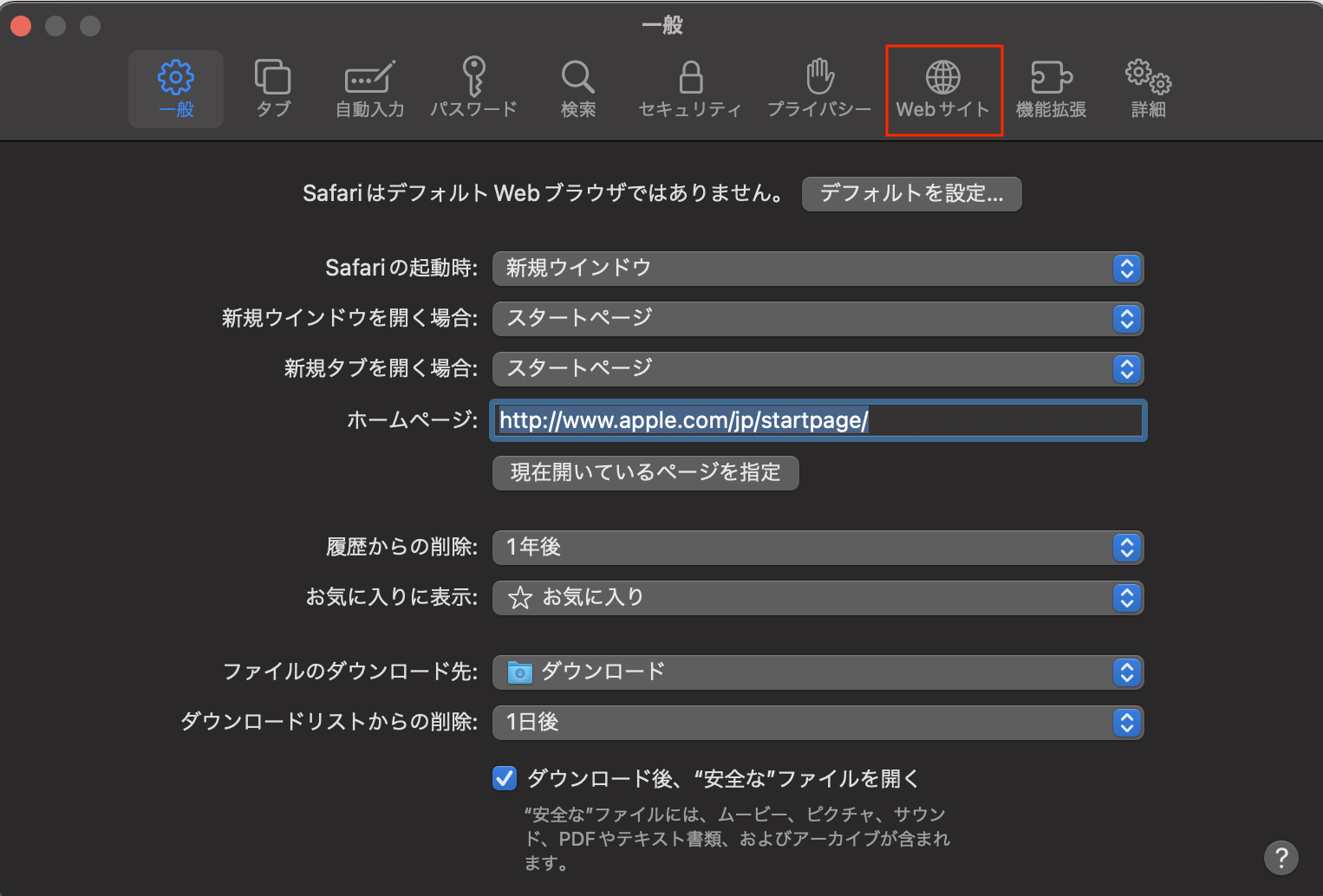The width and height of the screenshot is (1323, 896).
Task: Click the お気に入りに表示: label
Action: (392, 597)
